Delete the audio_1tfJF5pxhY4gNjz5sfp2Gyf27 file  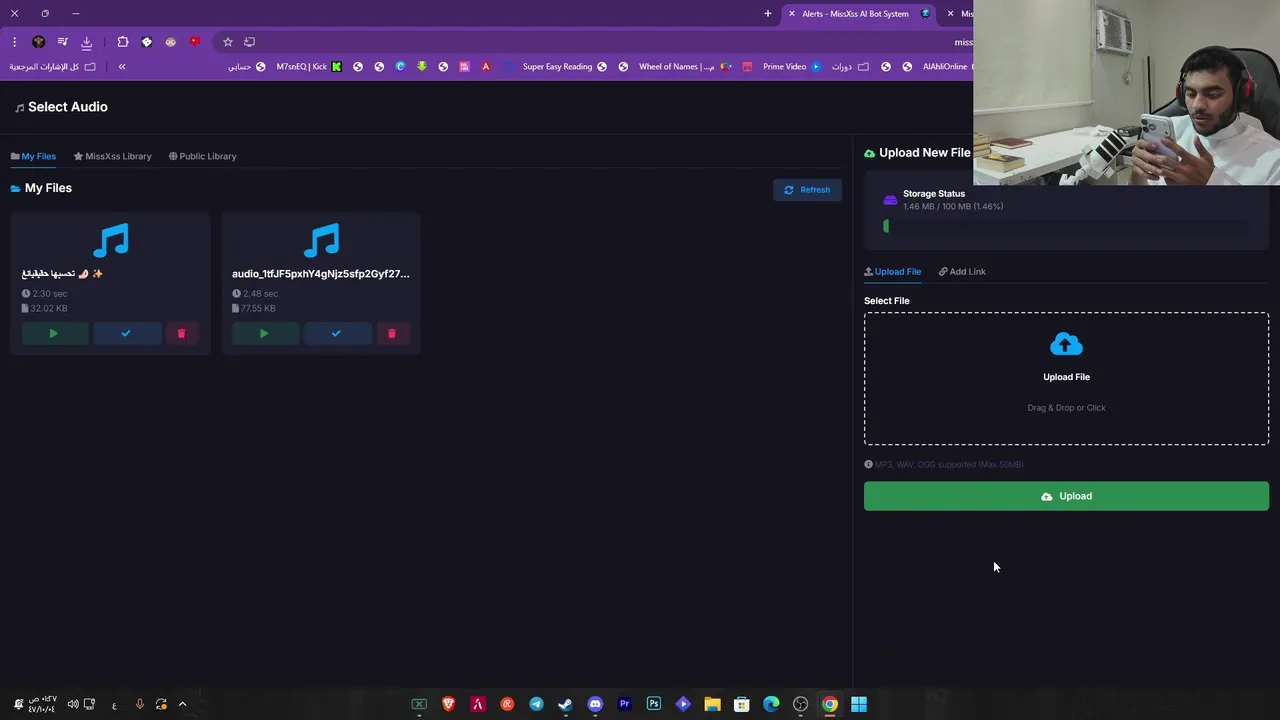point(391,333)
